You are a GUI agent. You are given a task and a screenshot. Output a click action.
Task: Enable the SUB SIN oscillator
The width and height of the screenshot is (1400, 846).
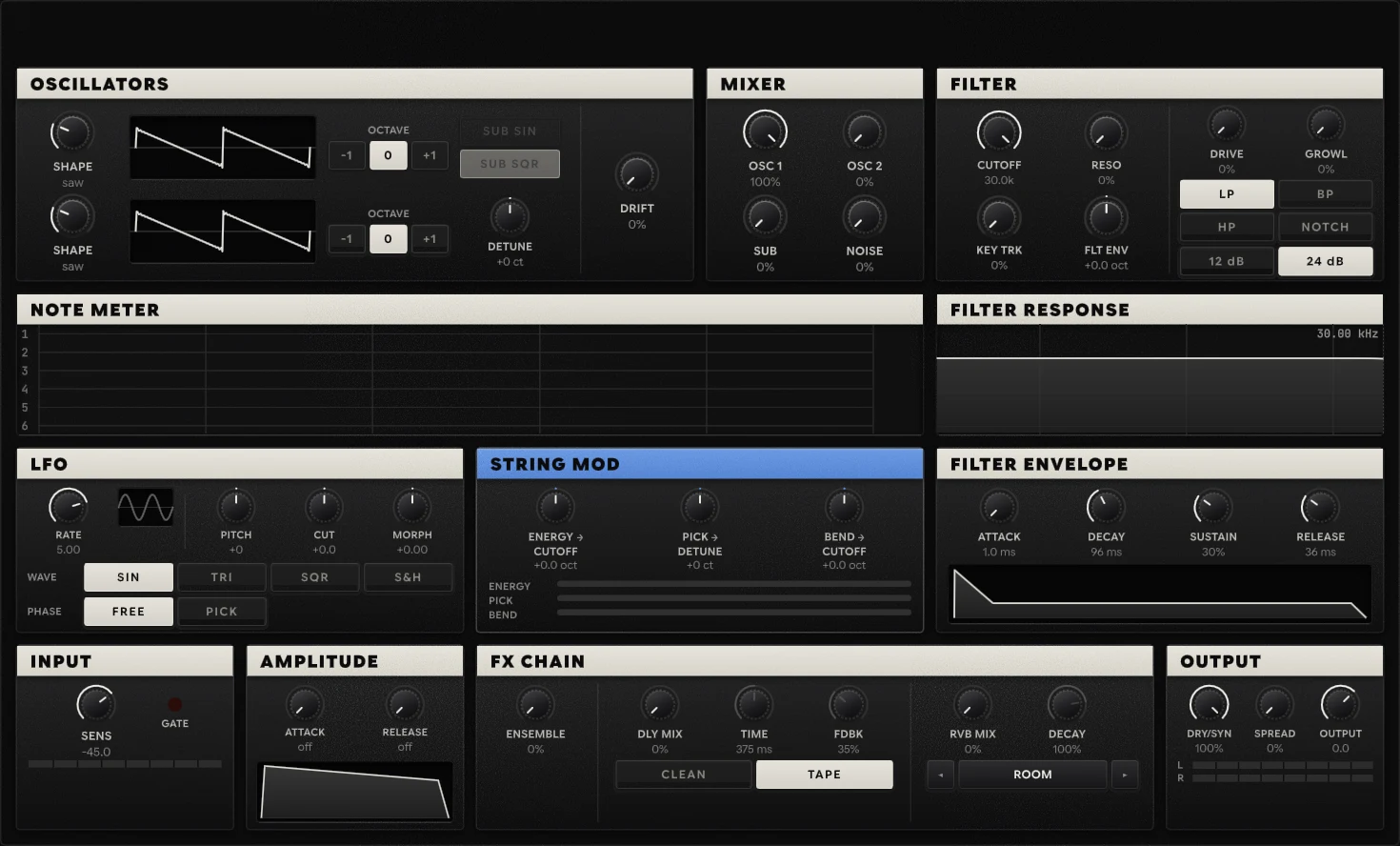tap(510, 131)
